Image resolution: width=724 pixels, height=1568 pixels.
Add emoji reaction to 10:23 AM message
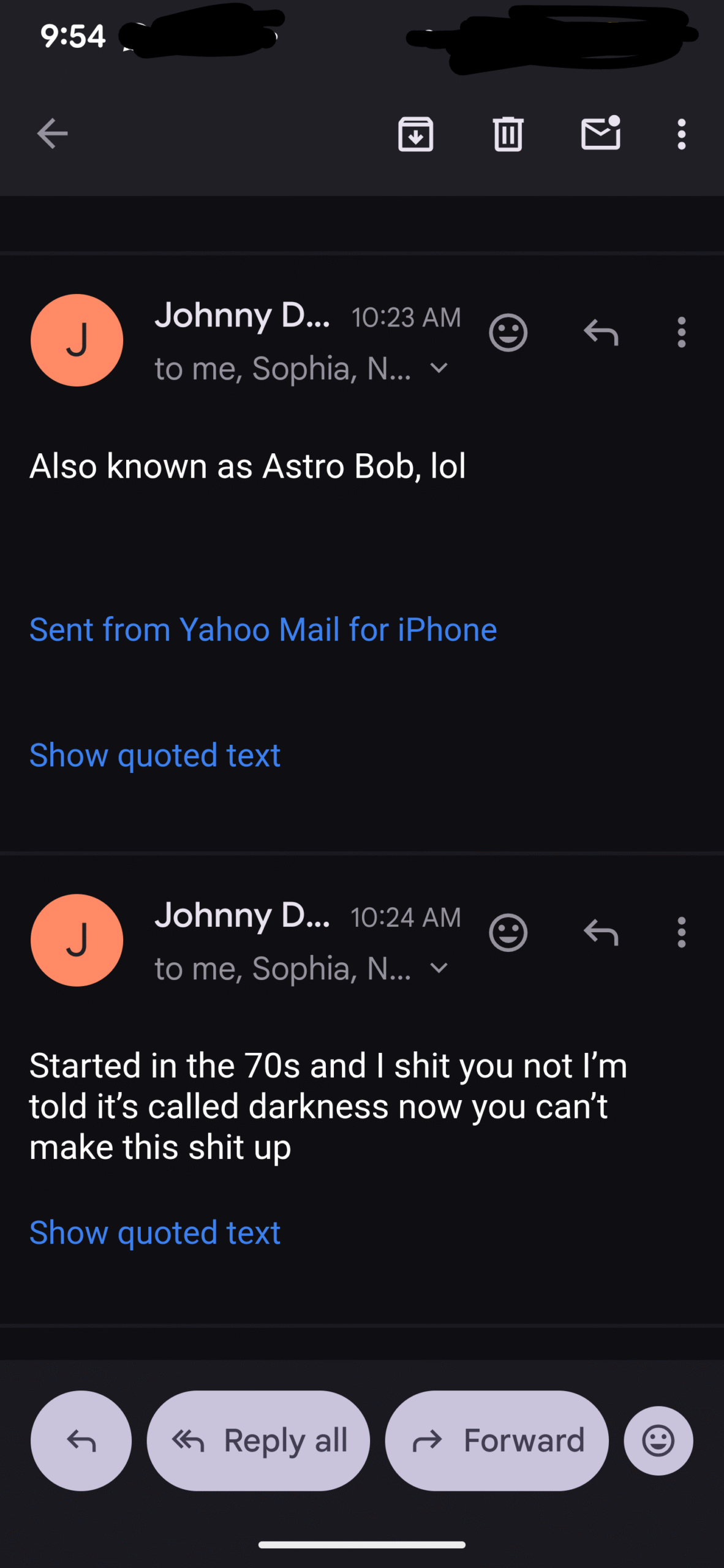tap(508, 333)
